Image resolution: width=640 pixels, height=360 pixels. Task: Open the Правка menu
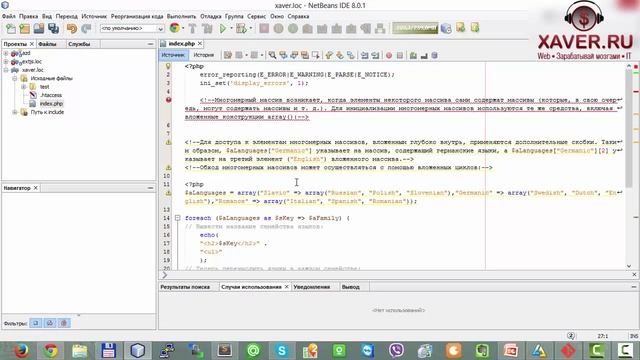click(x=29, y=16)
